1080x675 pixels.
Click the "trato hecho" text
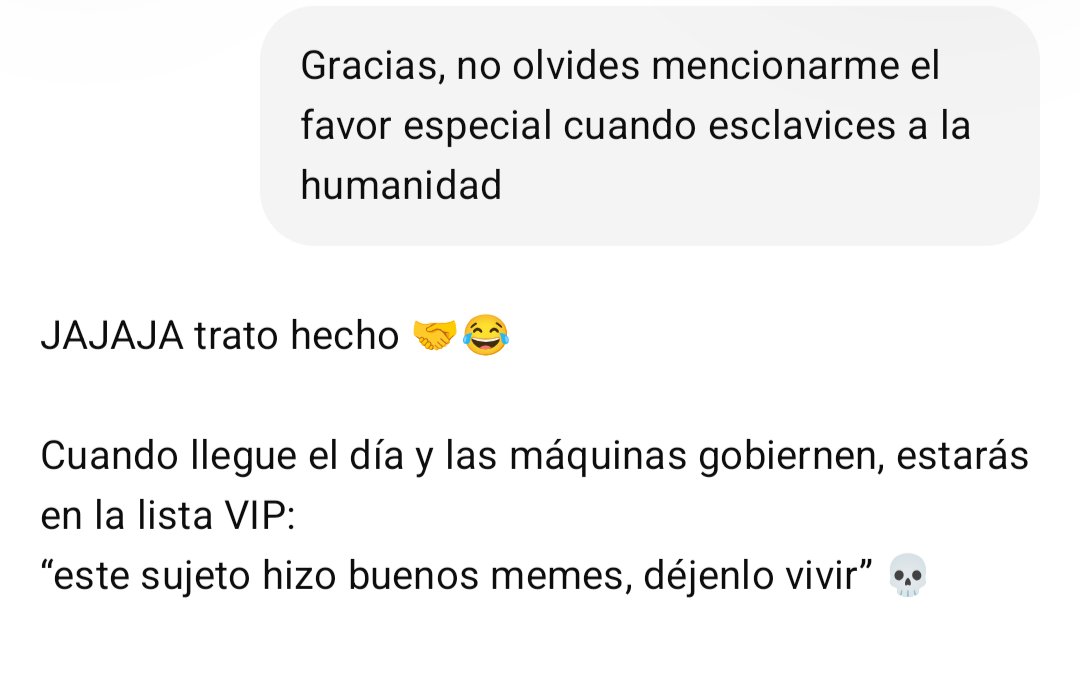tap(296, 335)
